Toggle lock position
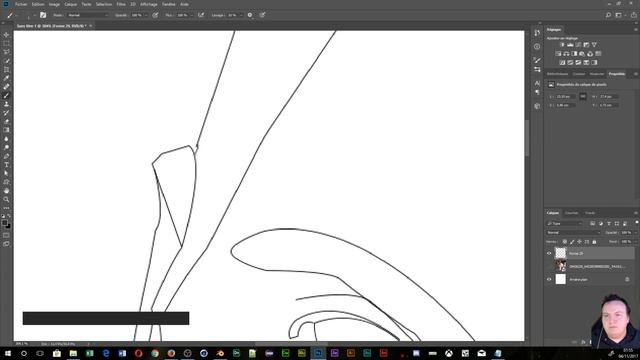The width and height of the screenshot is (640, 360). point(579,242)
